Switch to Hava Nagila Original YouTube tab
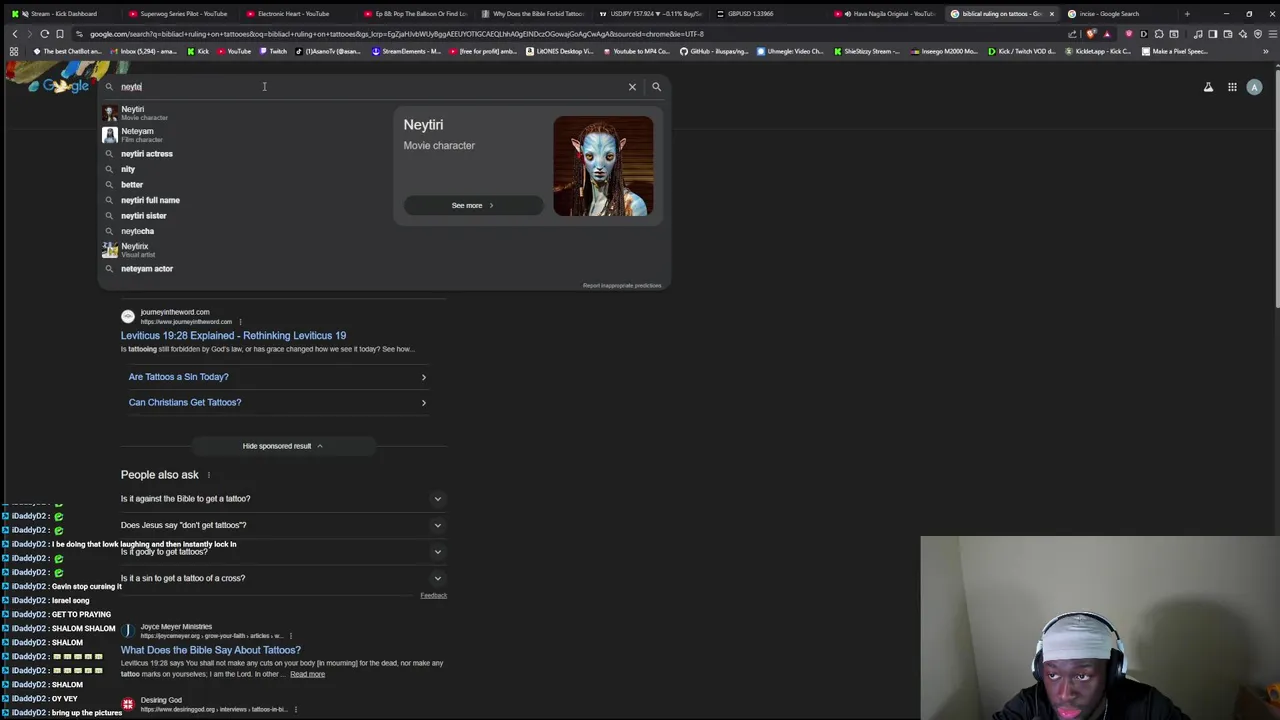 click(888, 14)
